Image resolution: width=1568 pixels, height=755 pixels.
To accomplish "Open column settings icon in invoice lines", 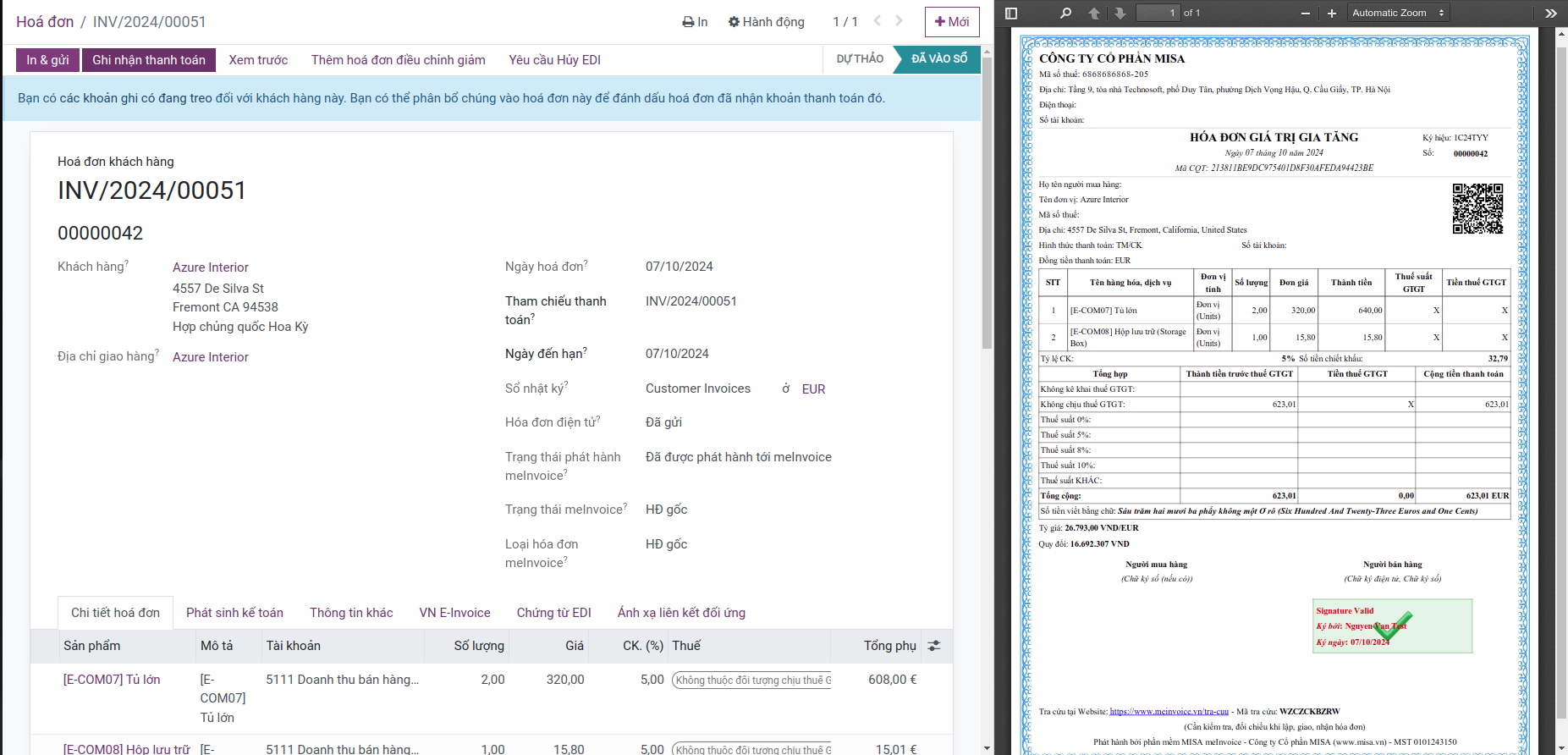I will coord(934,646).
